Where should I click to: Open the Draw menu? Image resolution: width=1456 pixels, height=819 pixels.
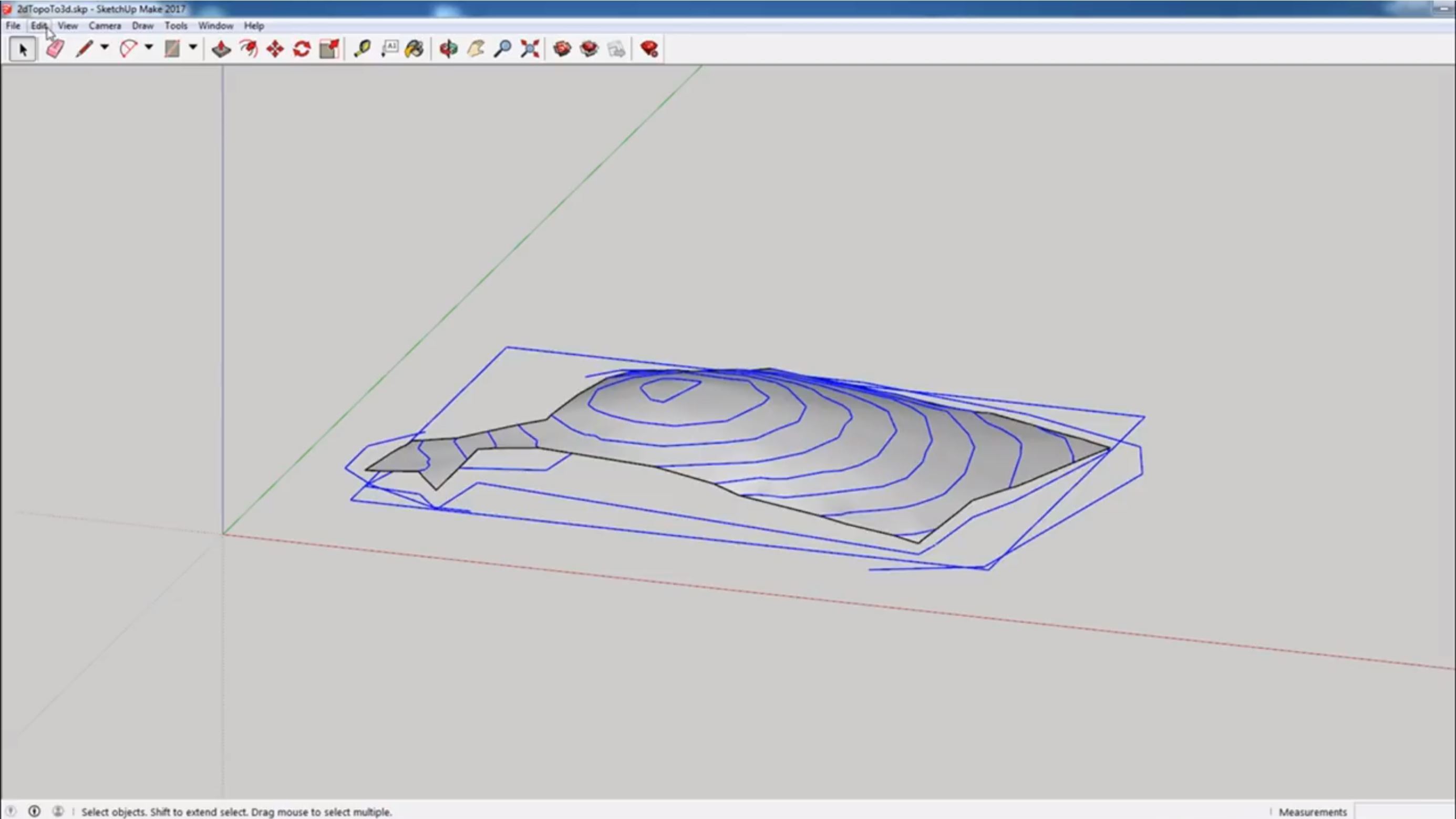pos(142,25)
